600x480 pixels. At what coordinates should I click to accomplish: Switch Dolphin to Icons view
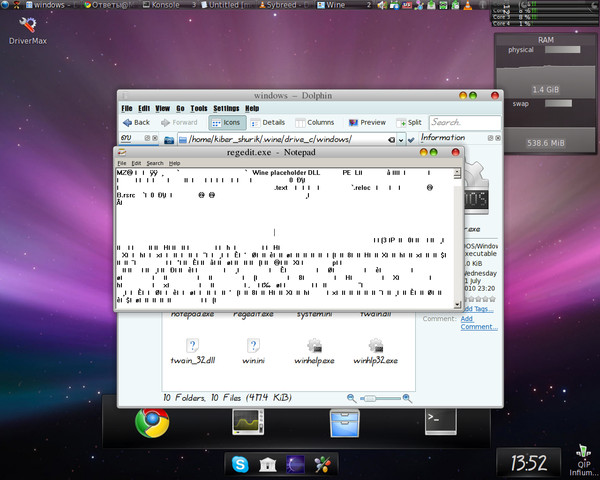point(226,122)
